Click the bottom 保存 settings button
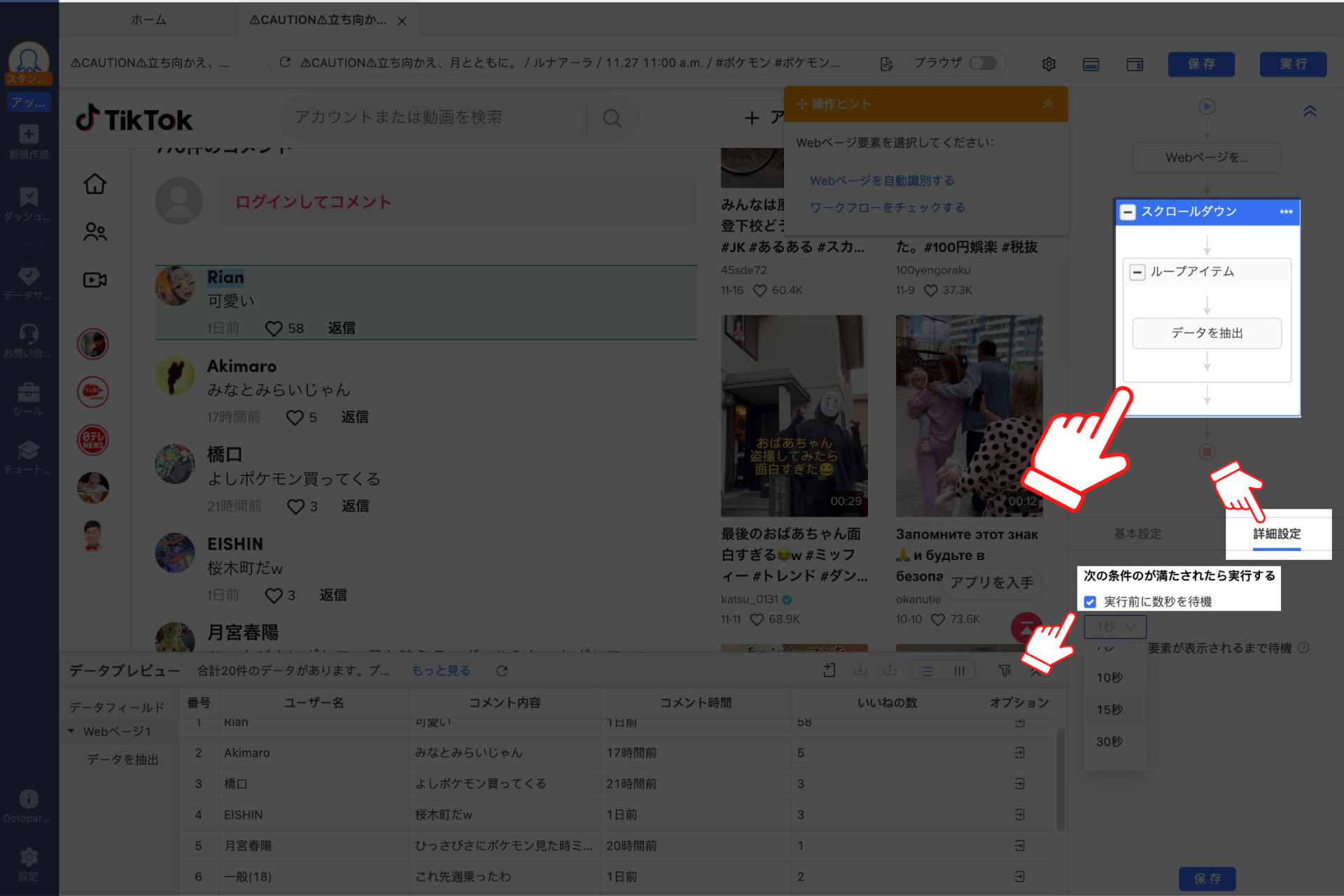The height and width of the screenshot is (896, 1344). [1207, 878]
